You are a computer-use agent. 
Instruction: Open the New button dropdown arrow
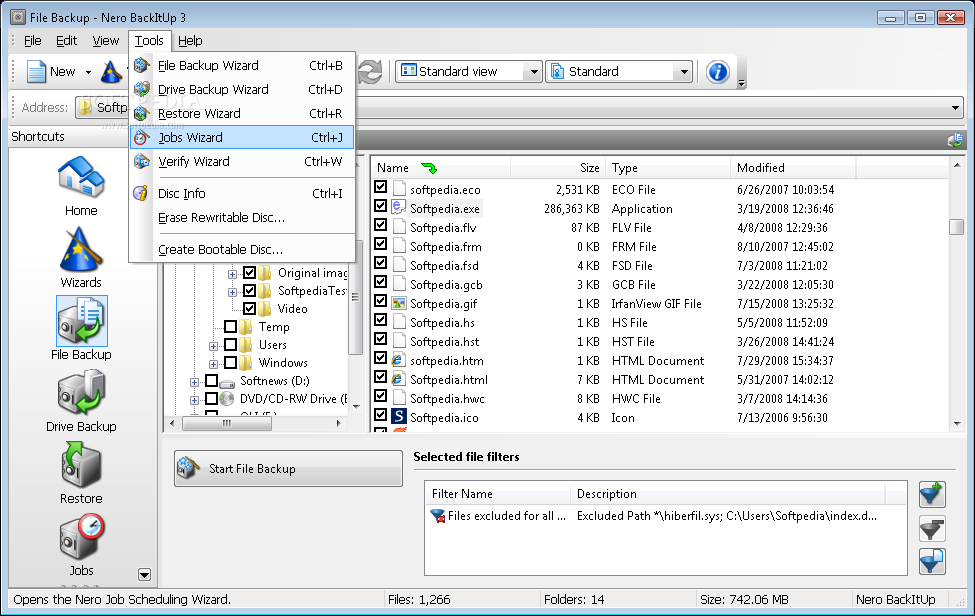[x=88, y=72]
